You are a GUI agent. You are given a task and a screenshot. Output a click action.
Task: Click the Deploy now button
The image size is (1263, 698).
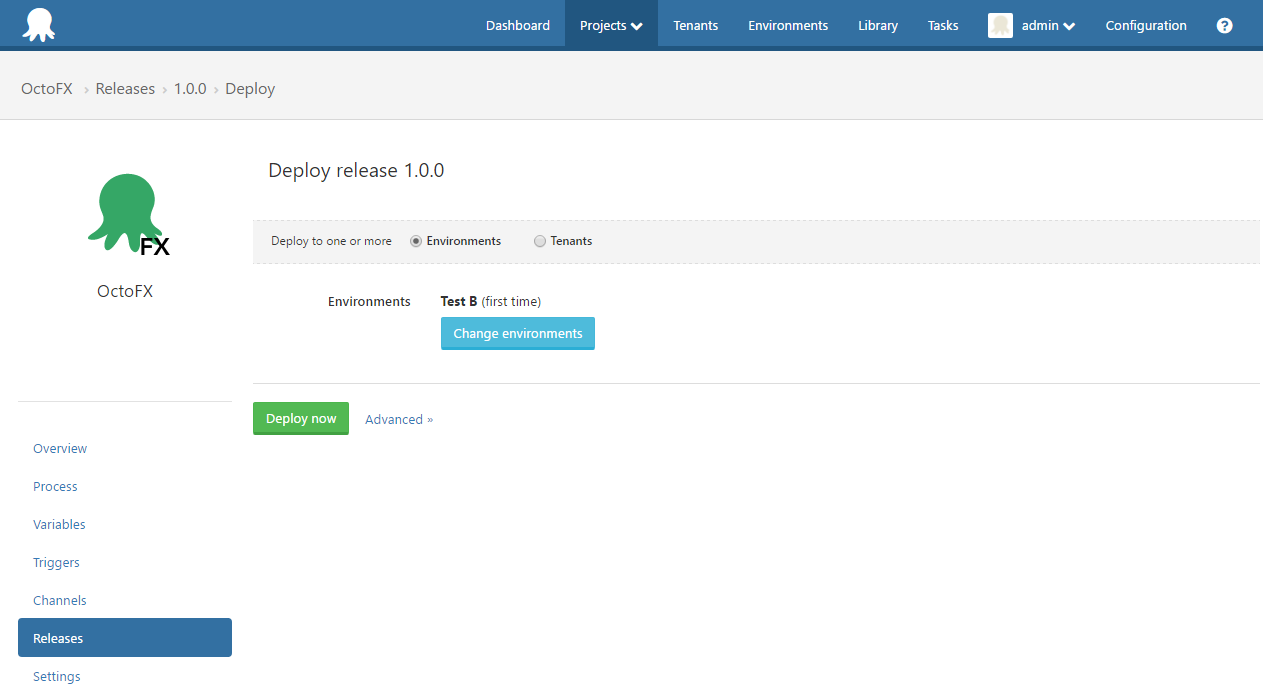click(301, 418)
